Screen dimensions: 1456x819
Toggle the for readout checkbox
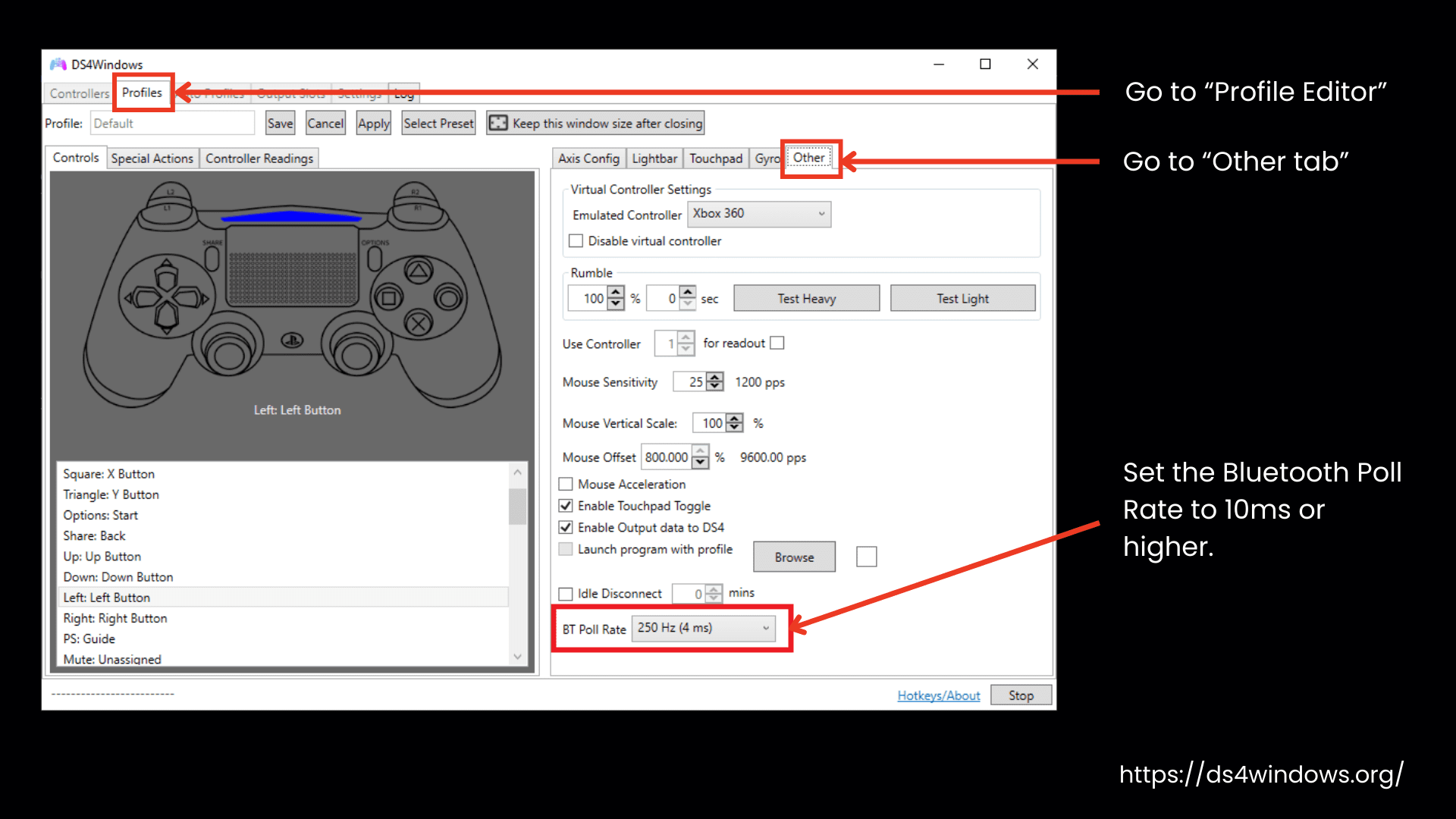[x=777, y=344]
